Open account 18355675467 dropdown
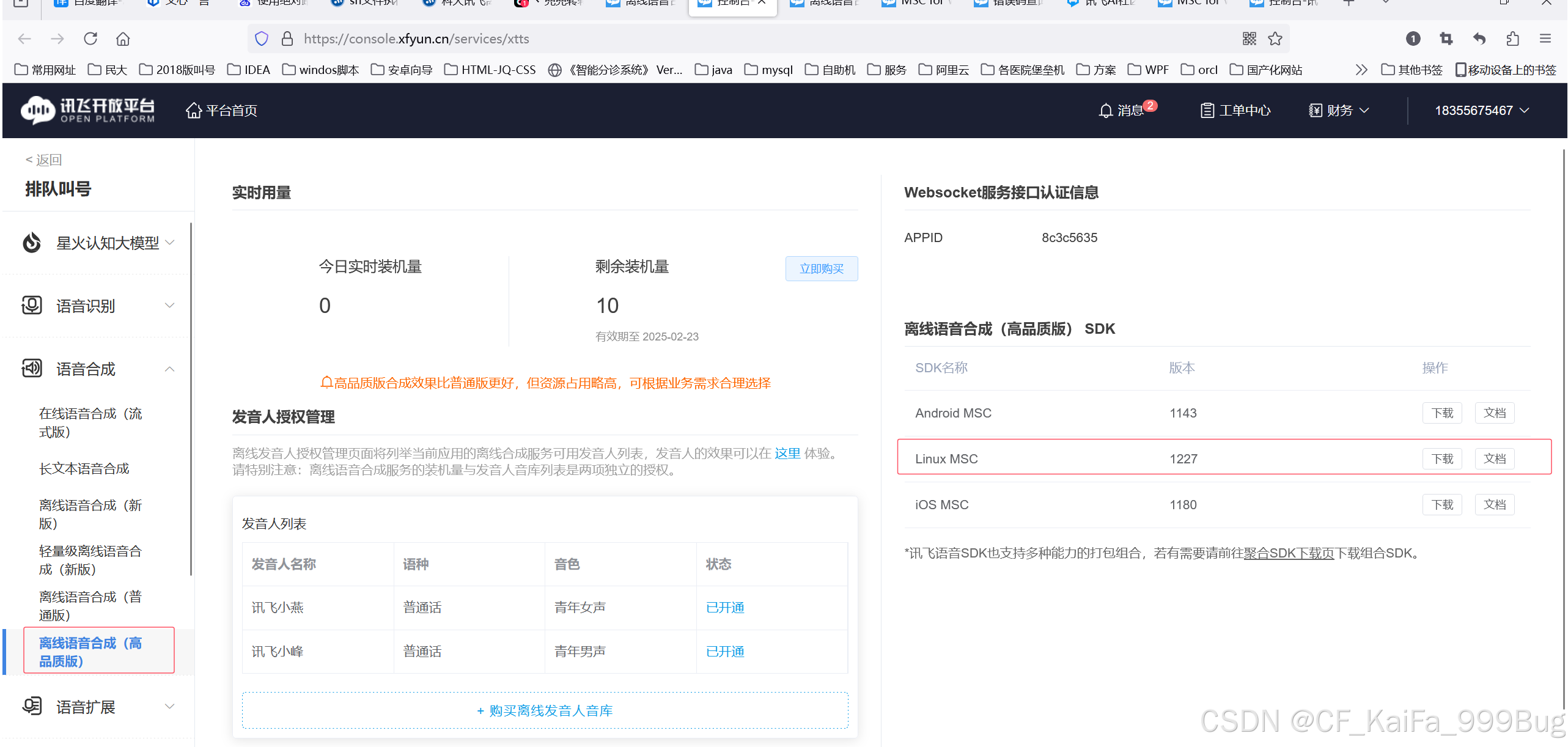This screenshot has width=1568, height=747. point(1482,111)
